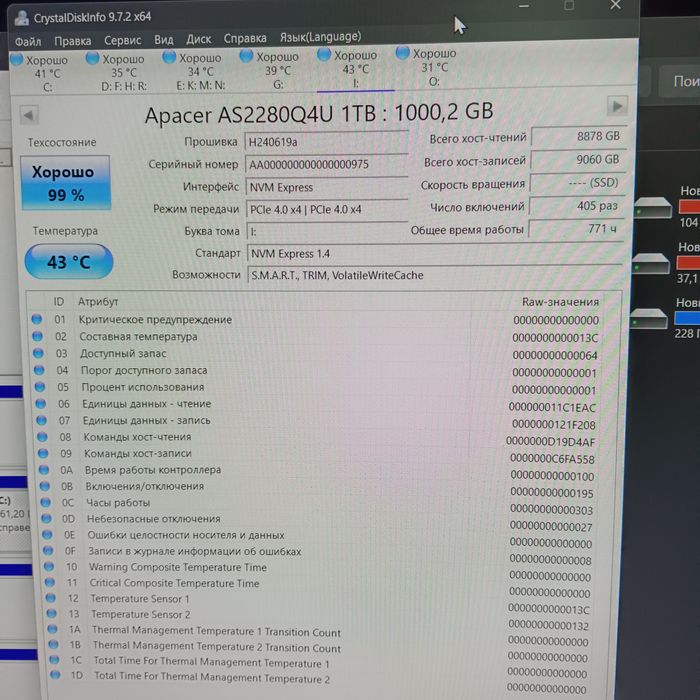Screen dimensions: 700x700
Task: Click the drive letter field I:
Action: tap(327, 231)
